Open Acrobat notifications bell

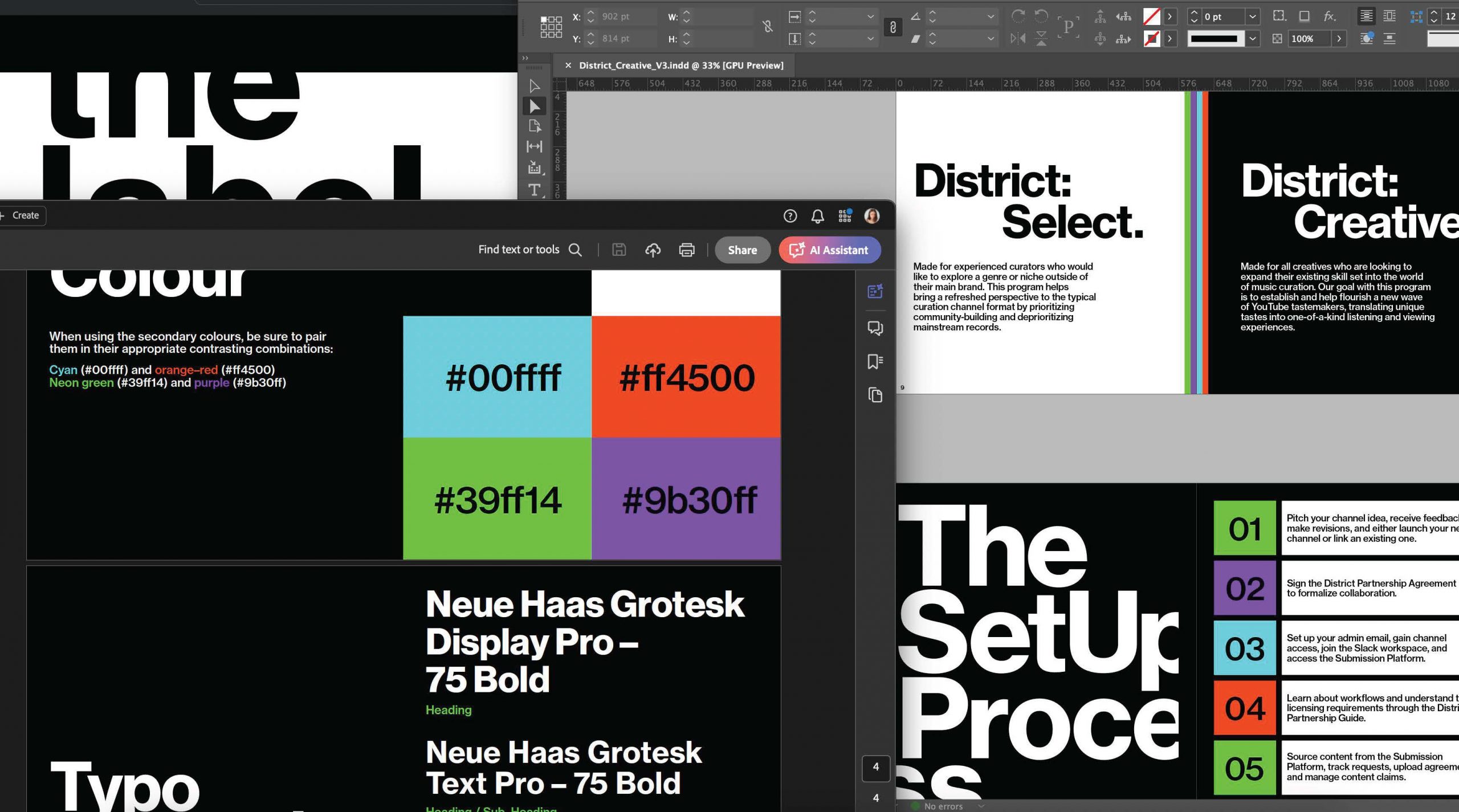click(x=818, y=216)
